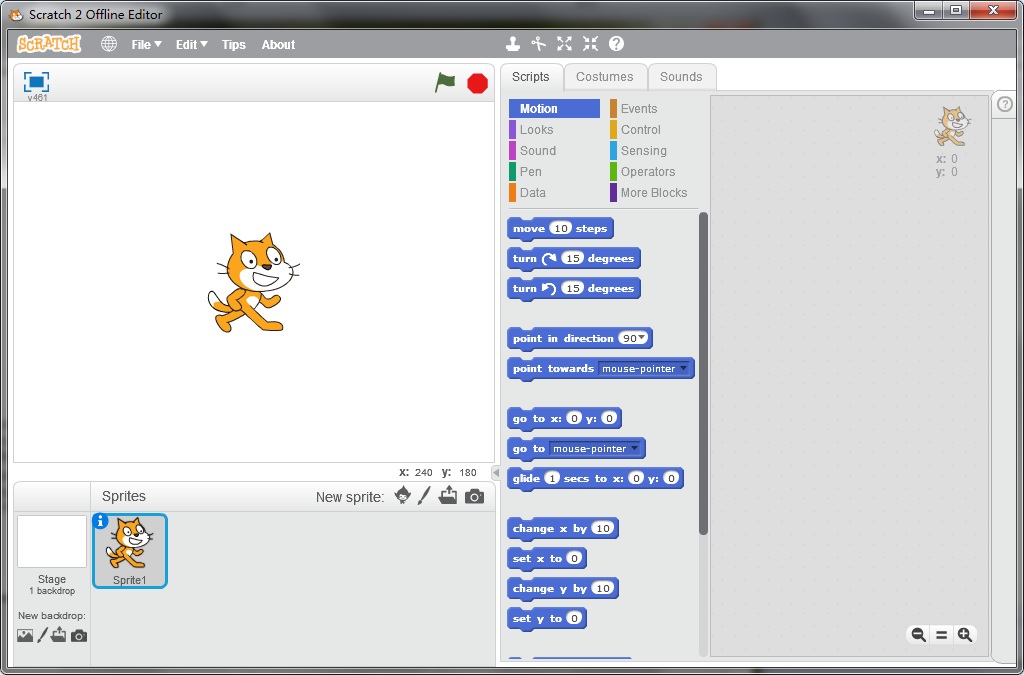Select the Control block category

[653, 130]
